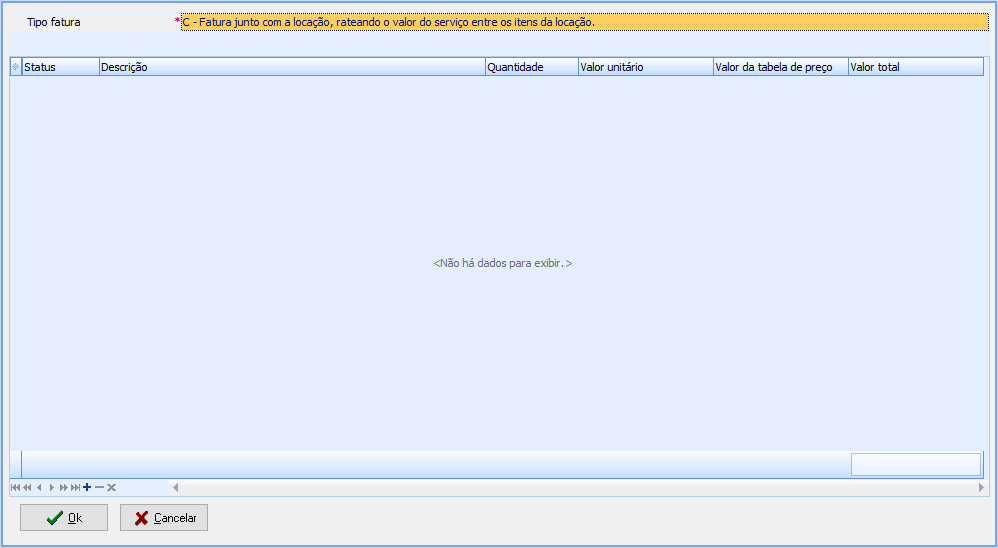Sort by Descrição column header
The height and width of the screenshot is (548, 998).
[x=292, y=67]
